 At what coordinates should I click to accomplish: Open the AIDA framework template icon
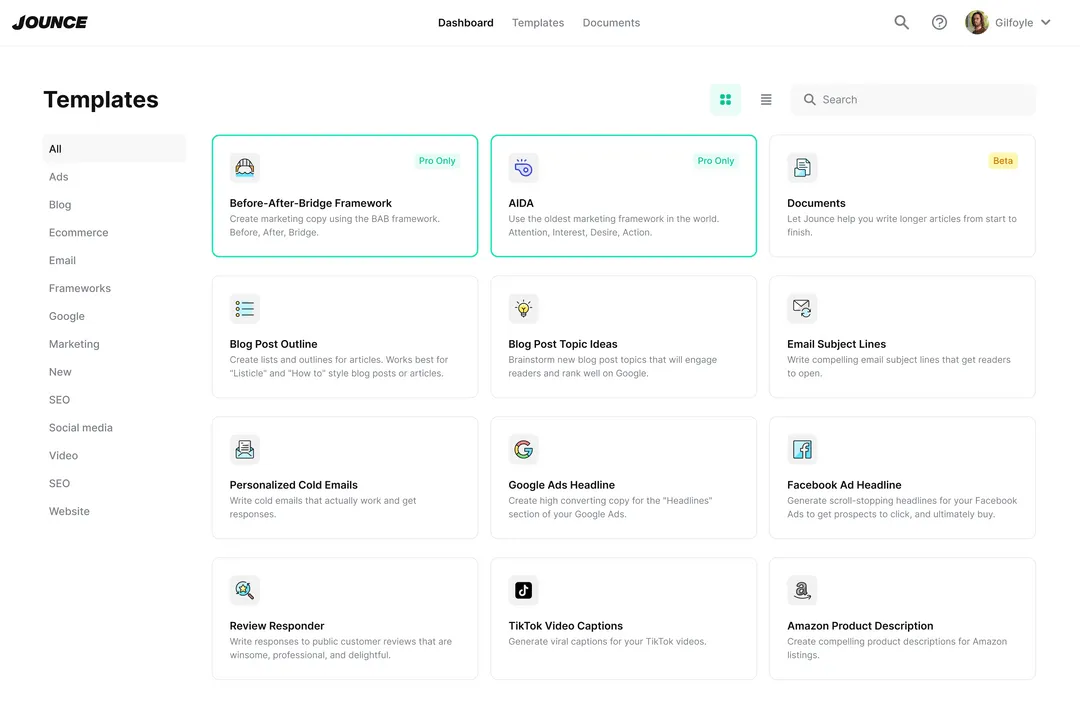[x=523, y=167]
